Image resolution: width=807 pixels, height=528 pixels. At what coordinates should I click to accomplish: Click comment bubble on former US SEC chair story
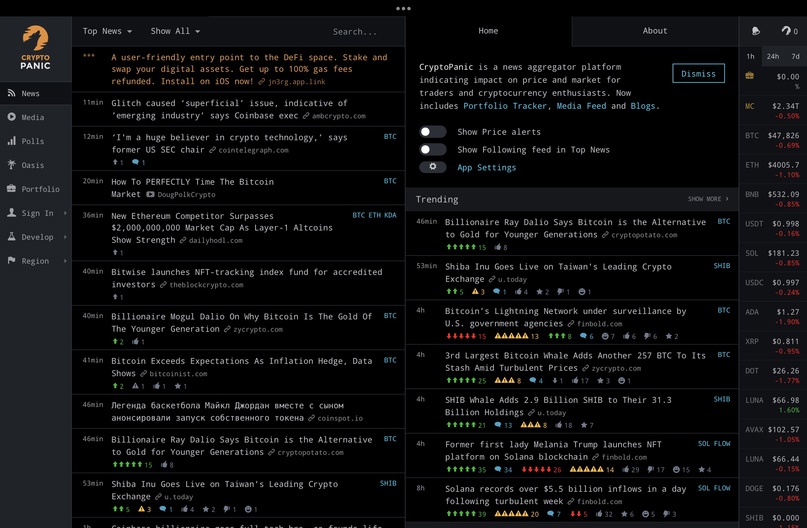pos(135,162)
